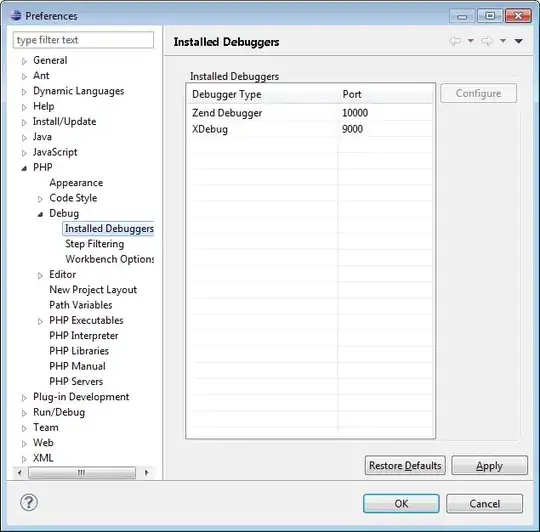
Task: Click the tree horizontal scrollbar thumb
Action: 82,472
